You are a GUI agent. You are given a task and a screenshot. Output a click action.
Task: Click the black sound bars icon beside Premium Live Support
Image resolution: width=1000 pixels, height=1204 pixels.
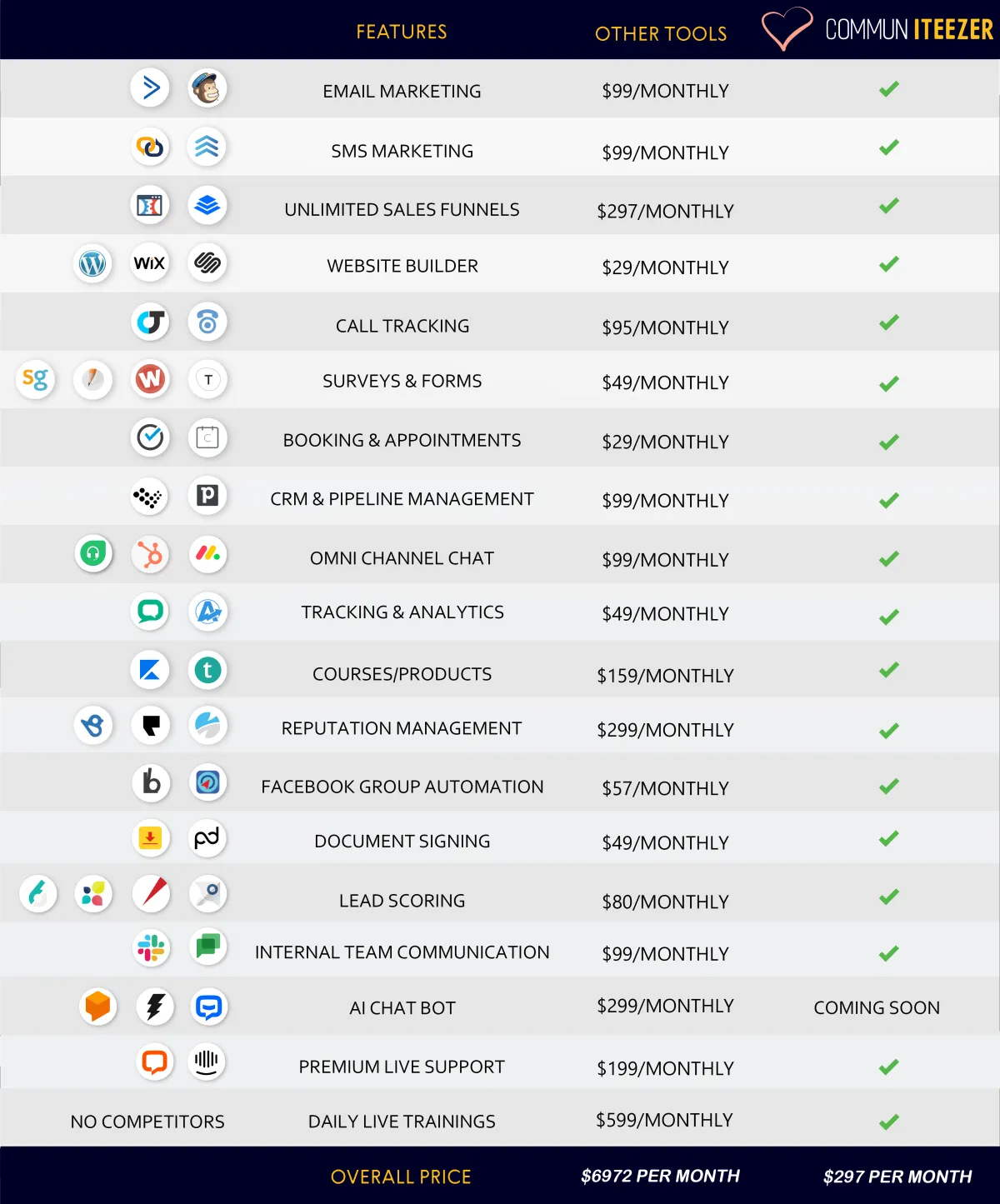206,1062
